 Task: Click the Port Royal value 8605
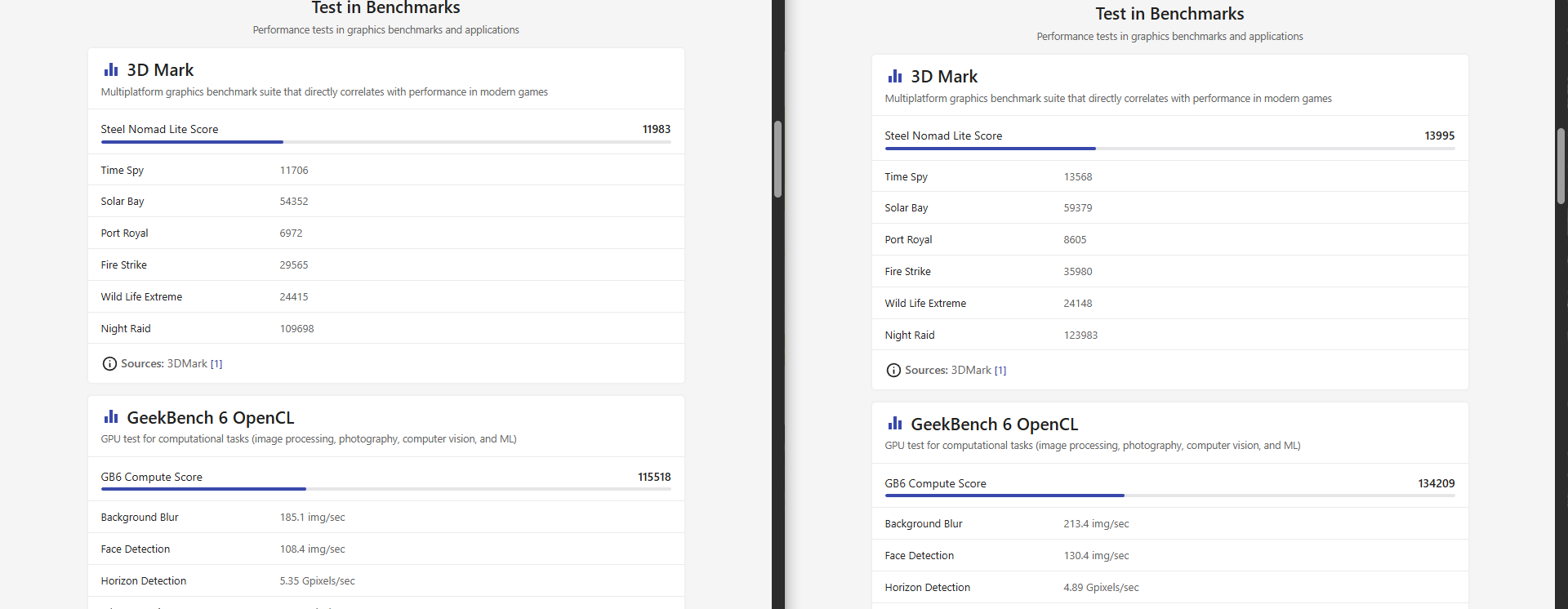click(1075, 240)
